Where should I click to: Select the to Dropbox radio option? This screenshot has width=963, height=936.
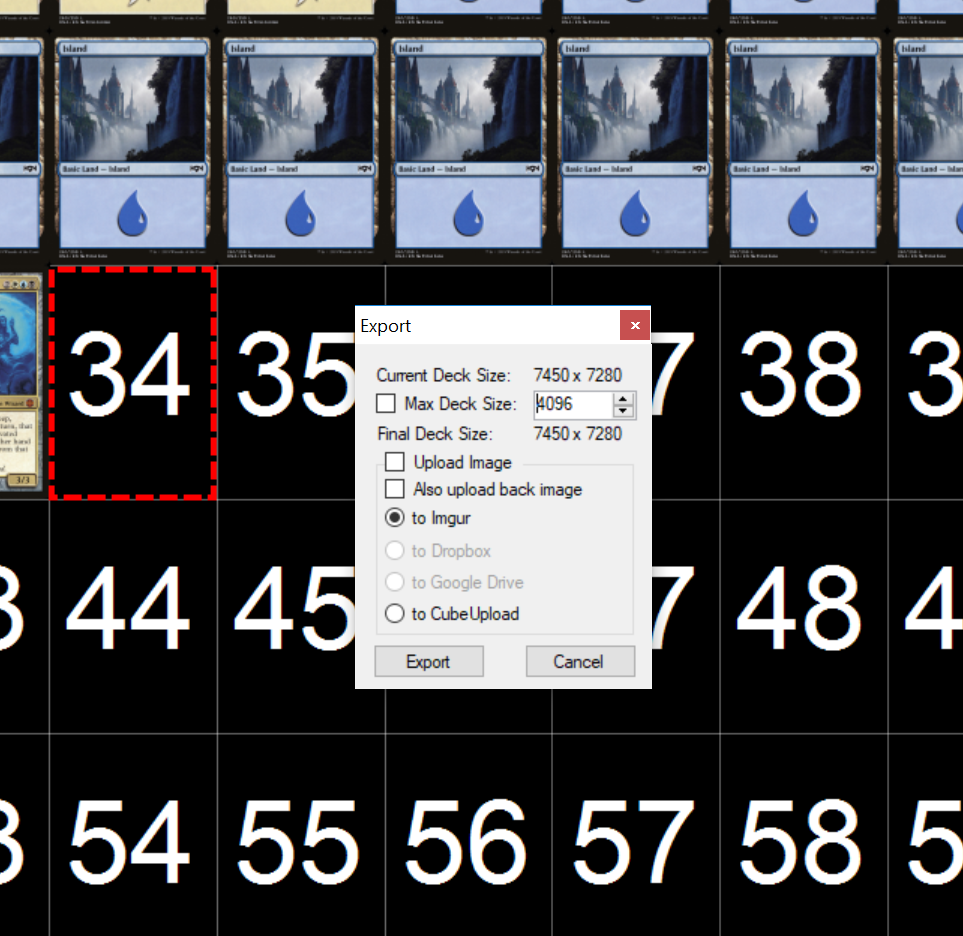click(x=394, y=550)
